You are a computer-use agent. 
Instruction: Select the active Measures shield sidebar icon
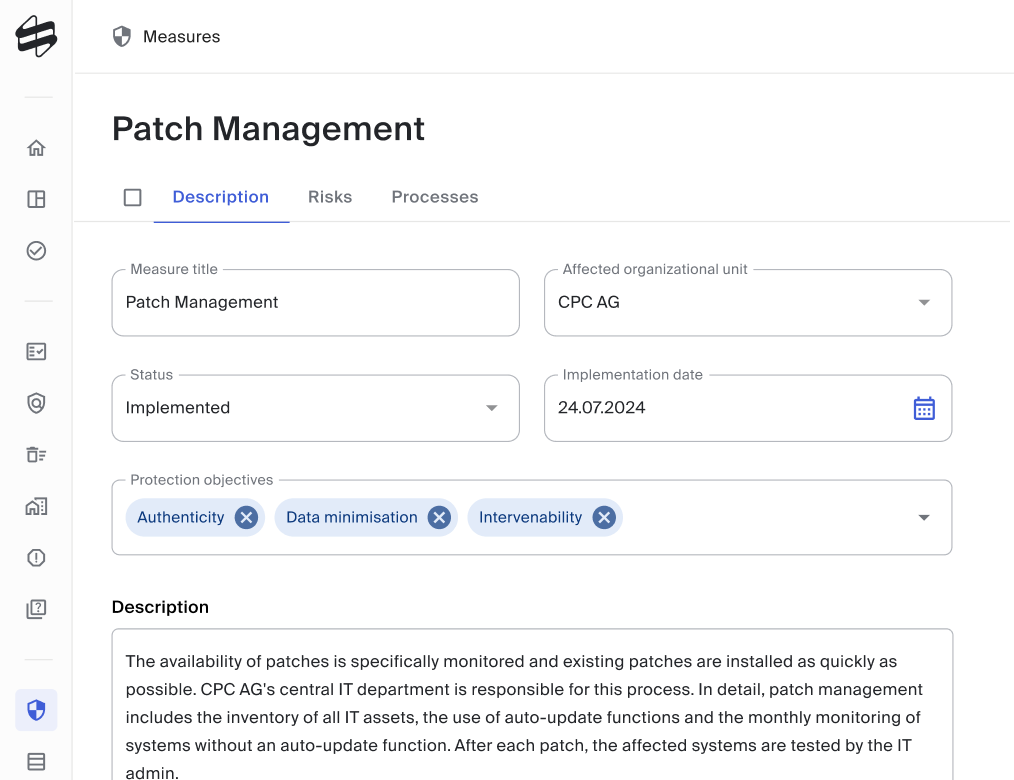tap(36, 710)
